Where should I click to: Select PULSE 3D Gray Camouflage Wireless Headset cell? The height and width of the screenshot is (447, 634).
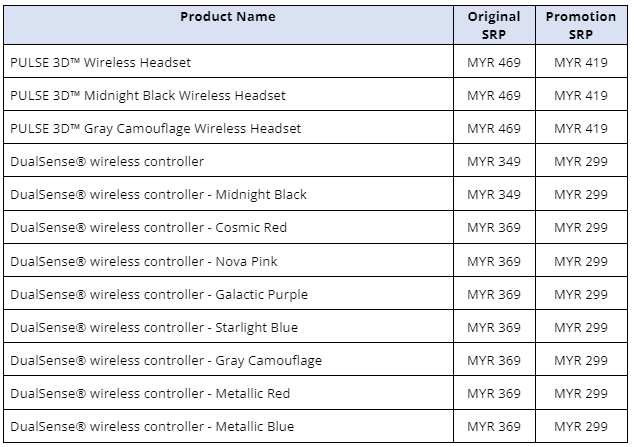[x=155, y=129]
